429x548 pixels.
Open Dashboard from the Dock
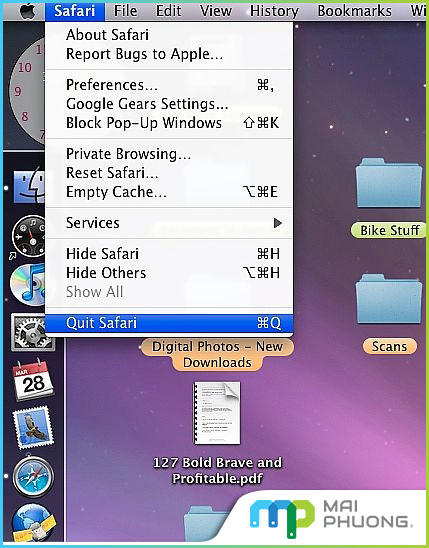(x=29, y=236)
